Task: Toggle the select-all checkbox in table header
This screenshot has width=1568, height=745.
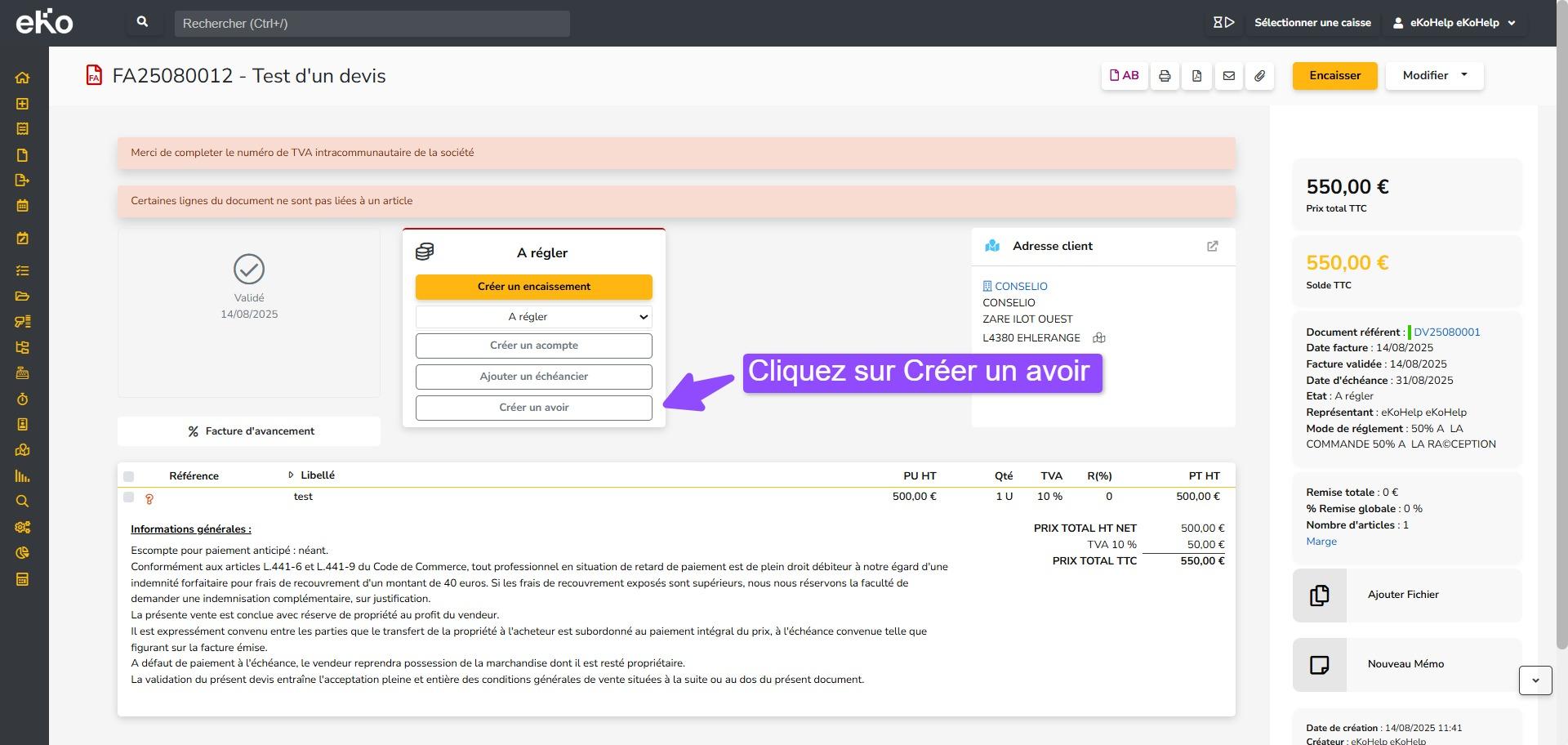Action: (x=128, y=476)
